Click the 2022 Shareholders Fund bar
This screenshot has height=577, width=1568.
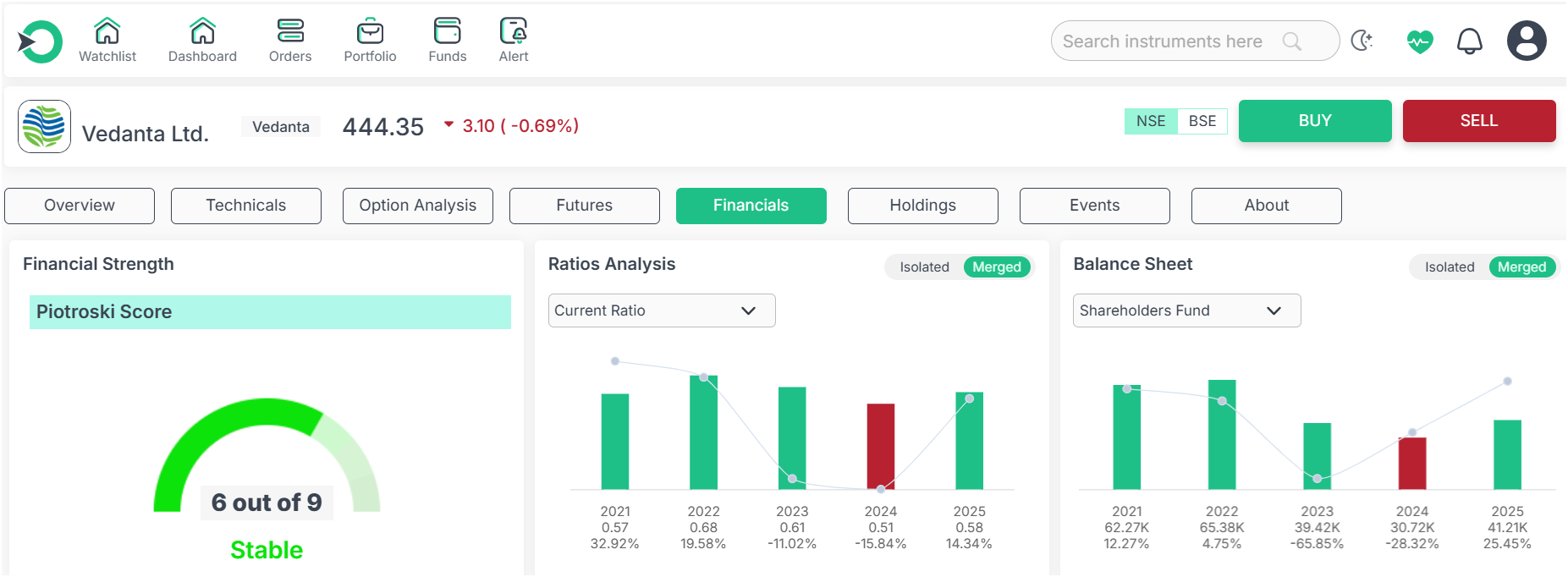(x=1222, y=435)
